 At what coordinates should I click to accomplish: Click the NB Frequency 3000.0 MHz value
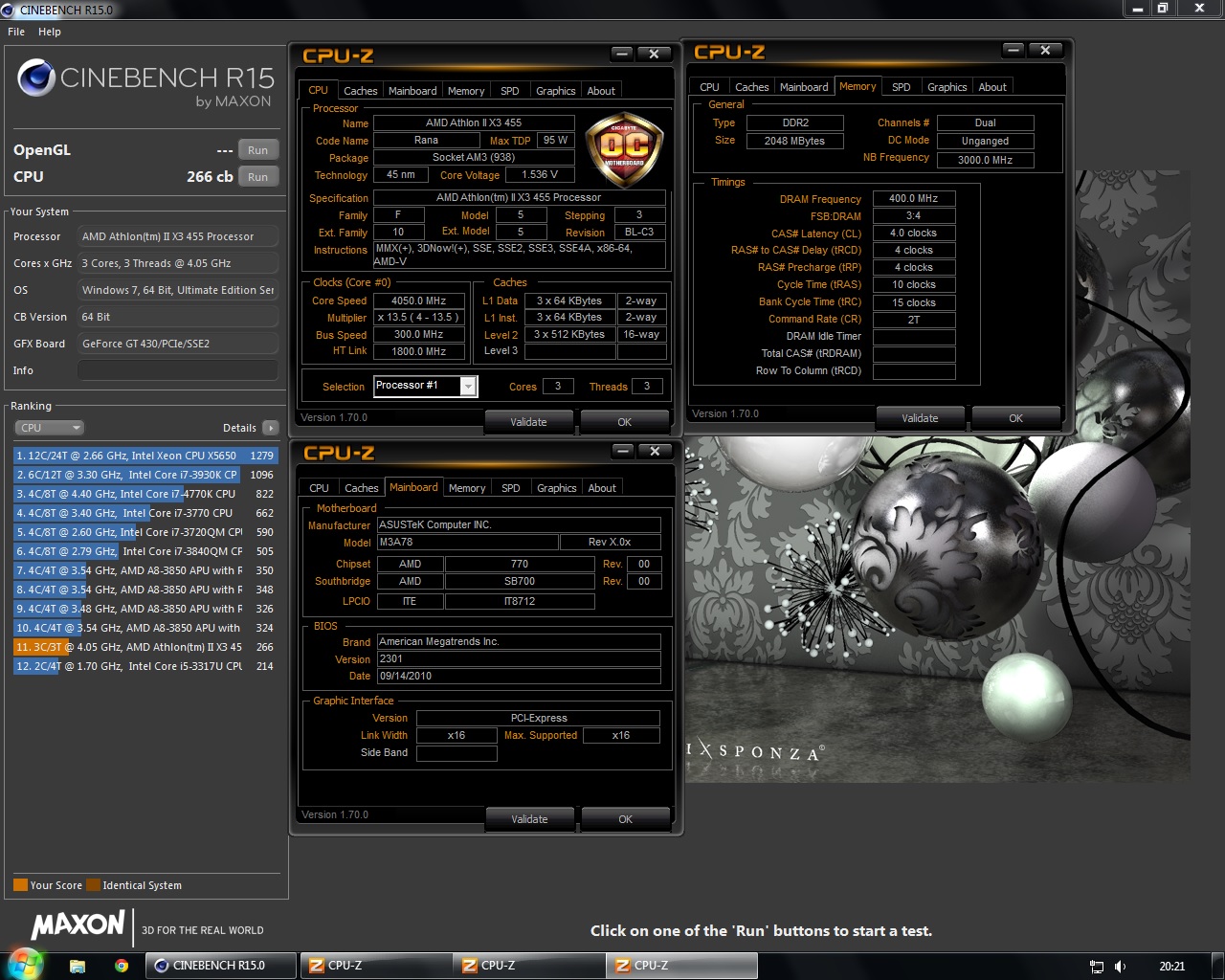[985, 161]
